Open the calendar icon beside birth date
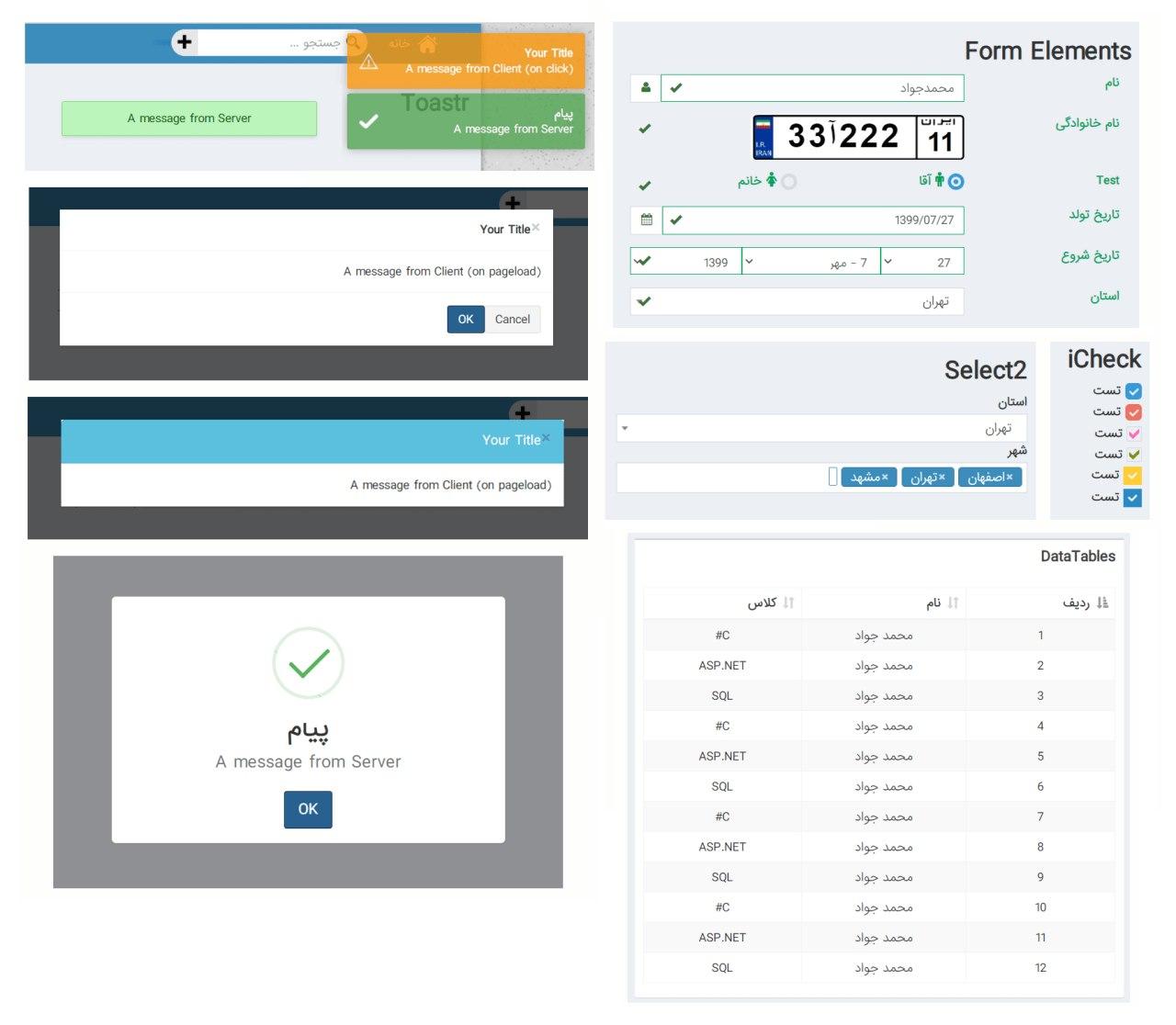Viewport: 1176px width, 1025px height. [646, 220]
